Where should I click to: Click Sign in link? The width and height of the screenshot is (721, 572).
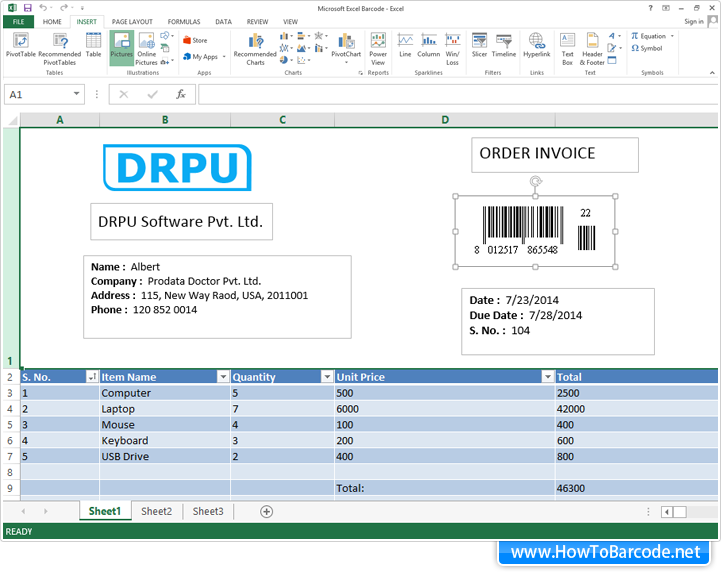click(693, 21)
